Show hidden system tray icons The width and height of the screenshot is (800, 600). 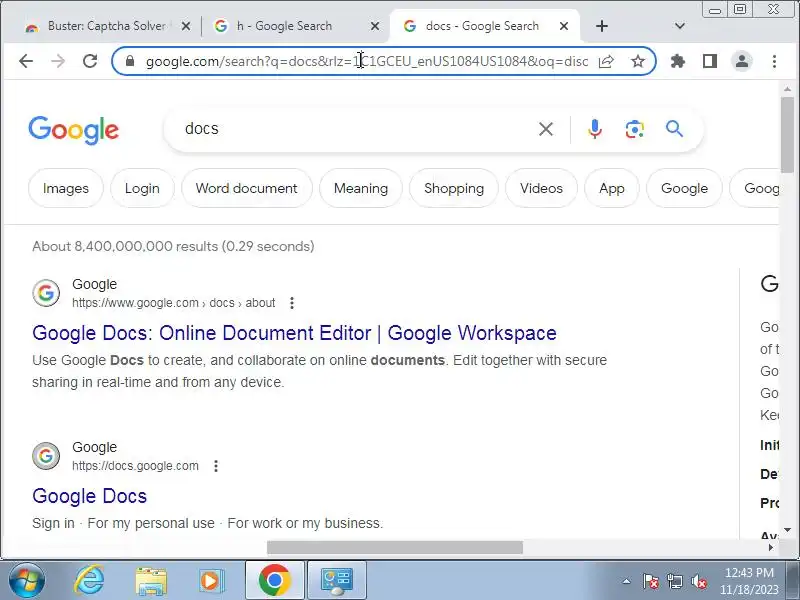click(627, 581)
